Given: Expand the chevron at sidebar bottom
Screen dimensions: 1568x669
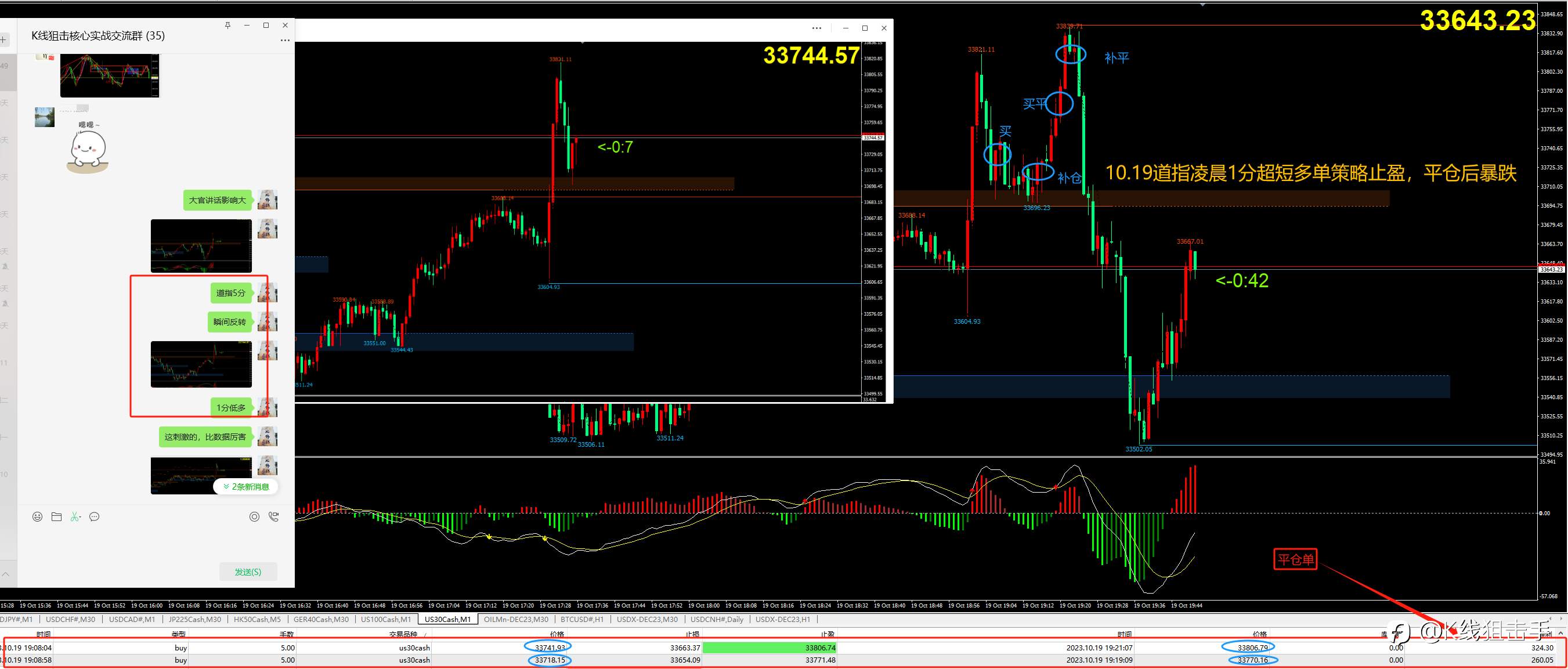Looking at the screenshot, I should coord(5,573).
